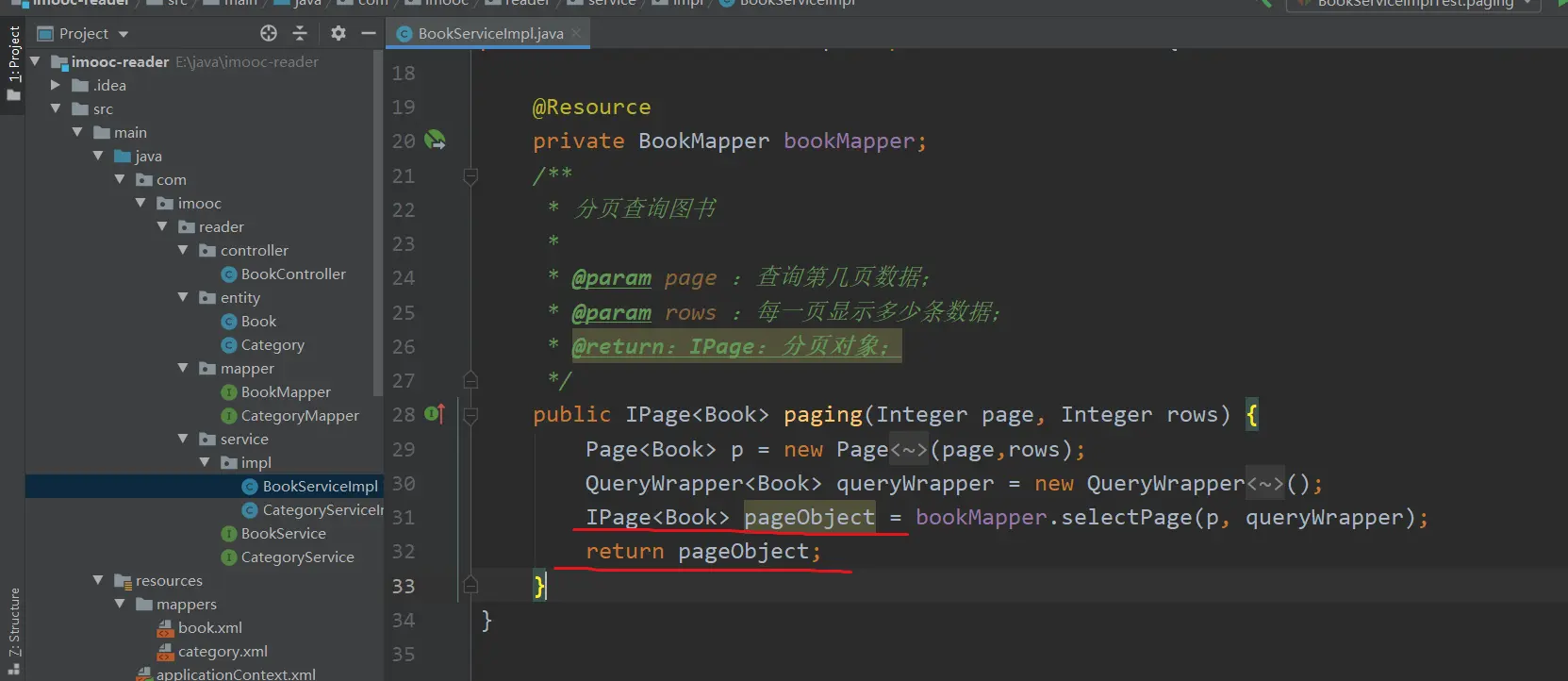Select the controller package

(254, 250)
